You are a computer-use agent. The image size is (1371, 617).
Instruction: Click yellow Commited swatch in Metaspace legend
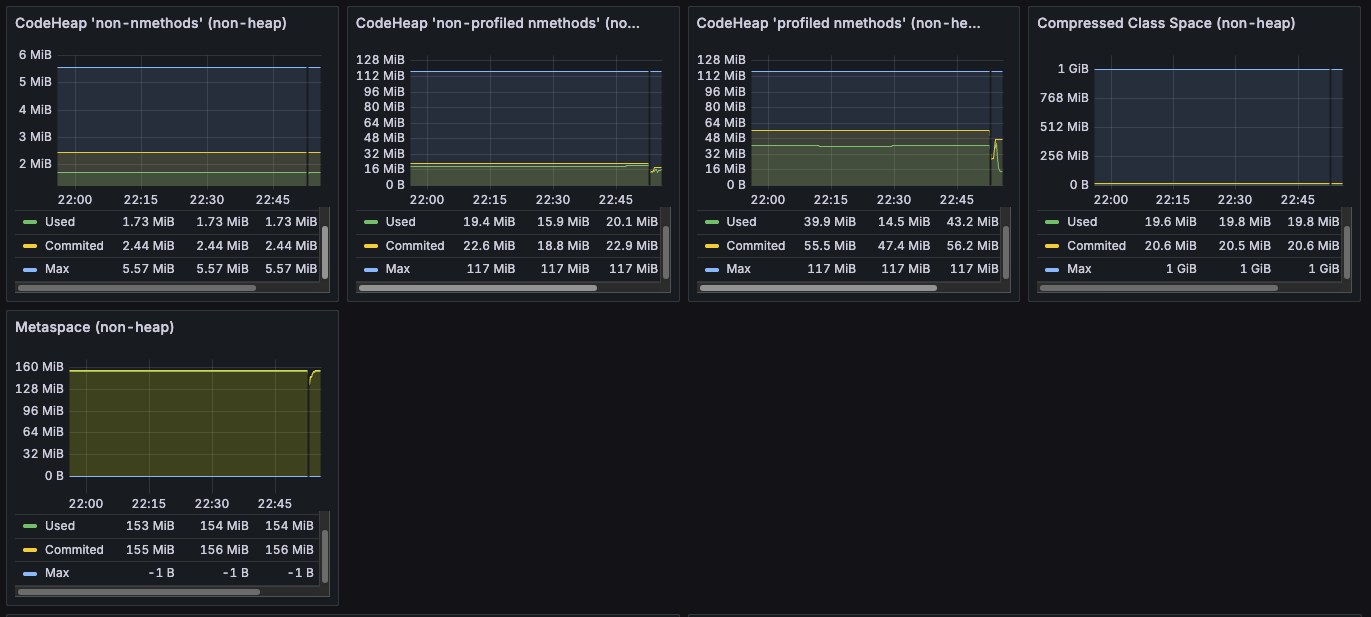tap(30, 549)
